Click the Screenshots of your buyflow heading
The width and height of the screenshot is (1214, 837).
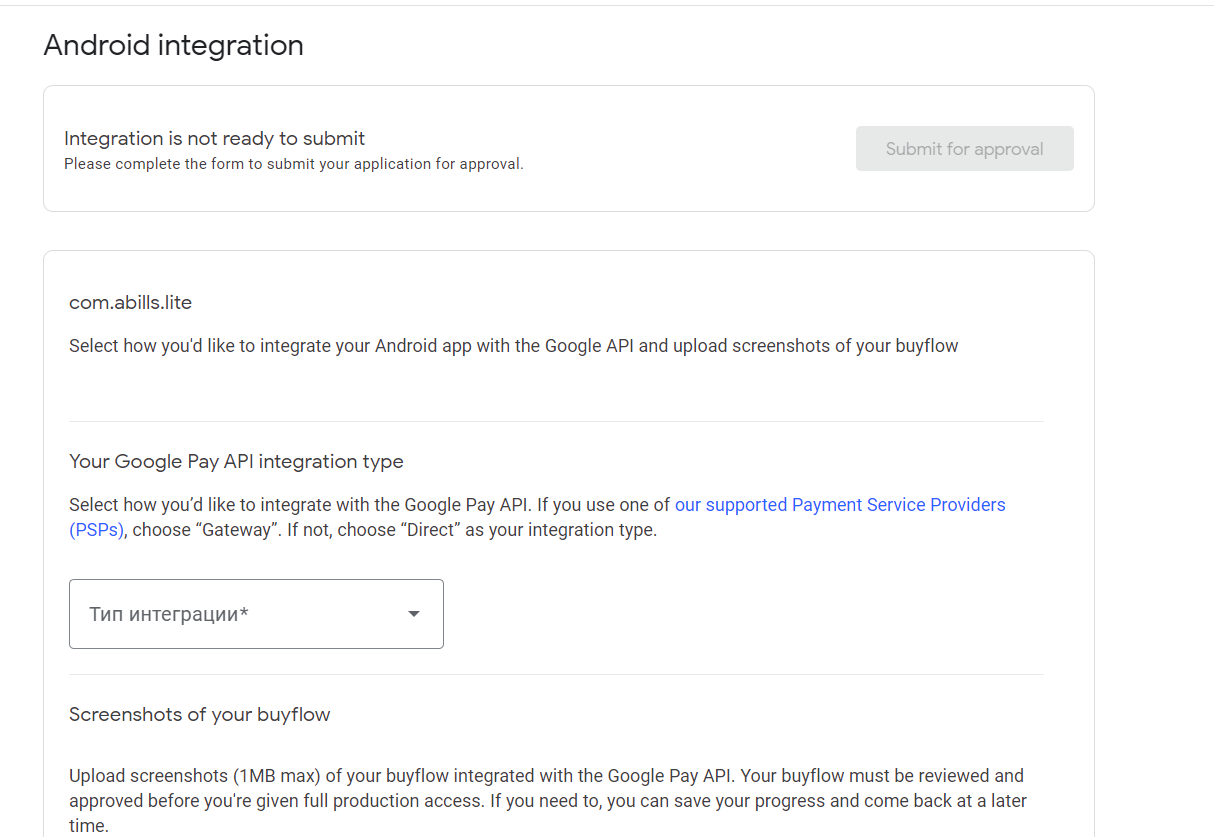pyautogui.click(x=199, y=714)
